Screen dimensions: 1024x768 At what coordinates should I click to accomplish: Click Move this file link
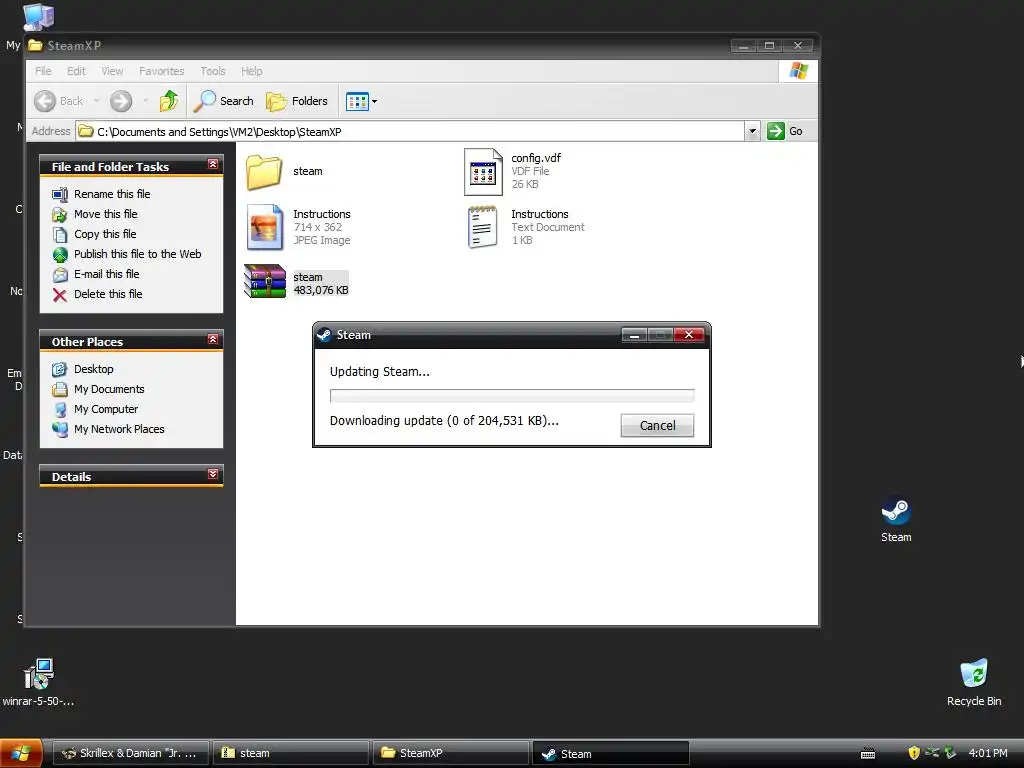(x=105, y=214)
